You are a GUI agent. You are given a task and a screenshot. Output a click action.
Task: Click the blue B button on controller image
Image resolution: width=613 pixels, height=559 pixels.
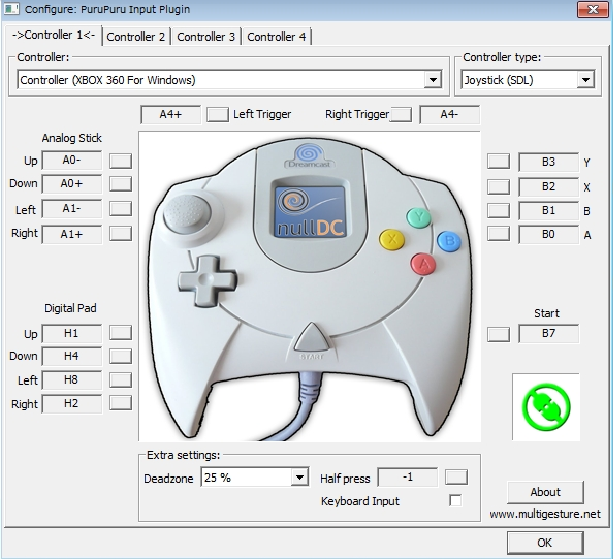pyautogui.click(x=449, y=241)
